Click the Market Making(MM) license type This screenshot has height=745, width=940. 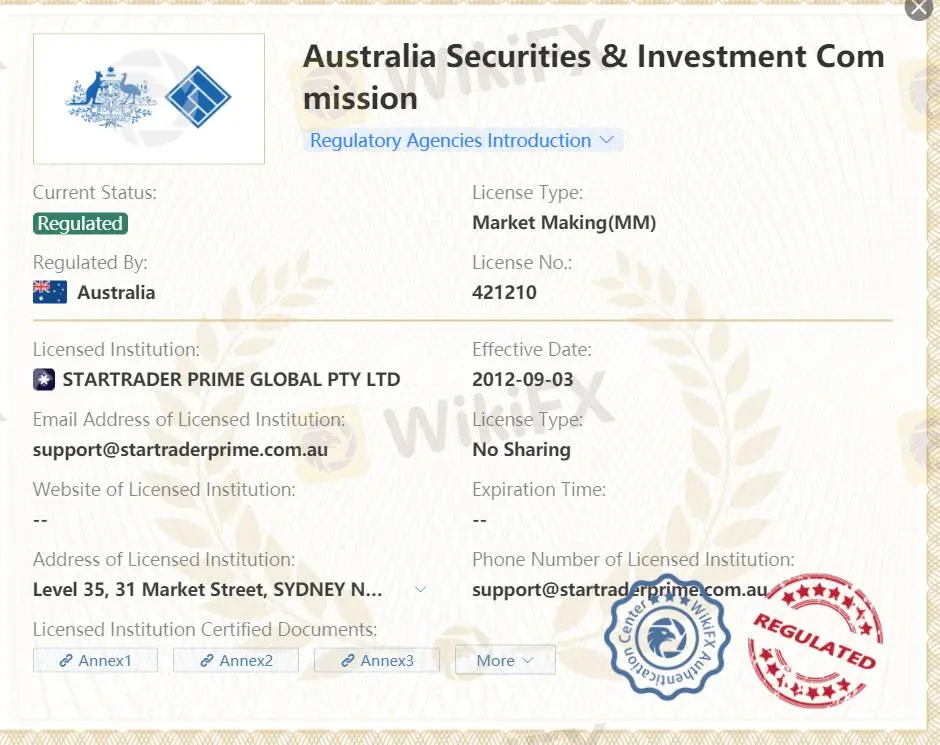click(x=564, y=223)
